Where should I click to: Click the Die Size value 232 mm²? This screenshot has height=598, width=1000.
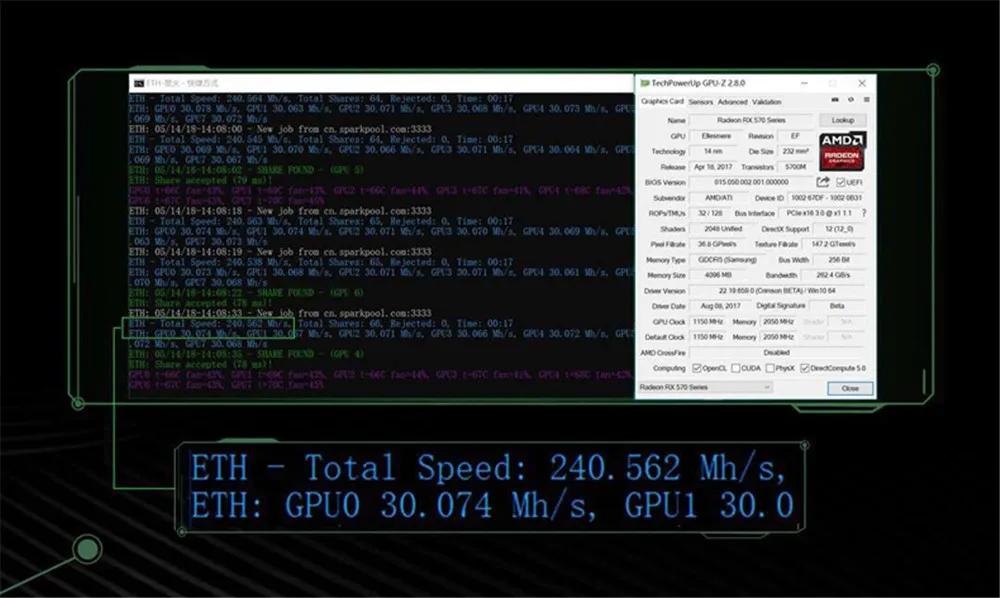tap(796, 151)
